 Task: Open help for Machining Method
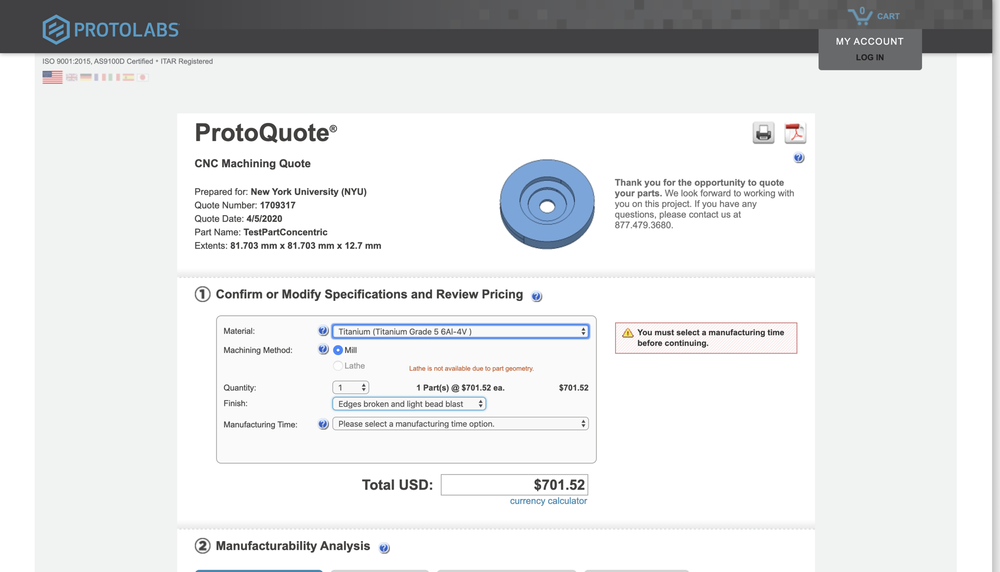click(323, 349)
